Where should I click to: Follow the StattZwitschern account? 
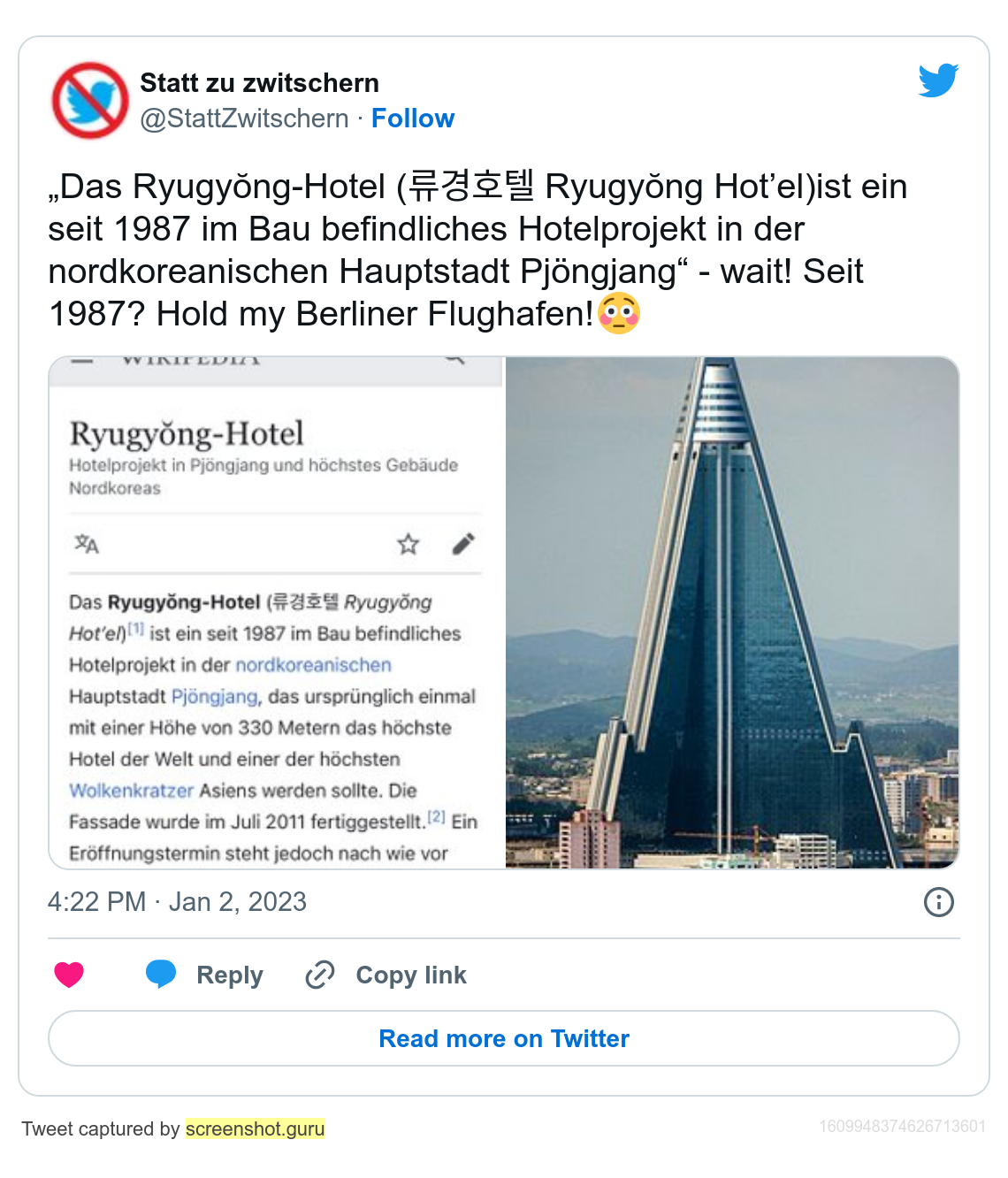(413, 119)
